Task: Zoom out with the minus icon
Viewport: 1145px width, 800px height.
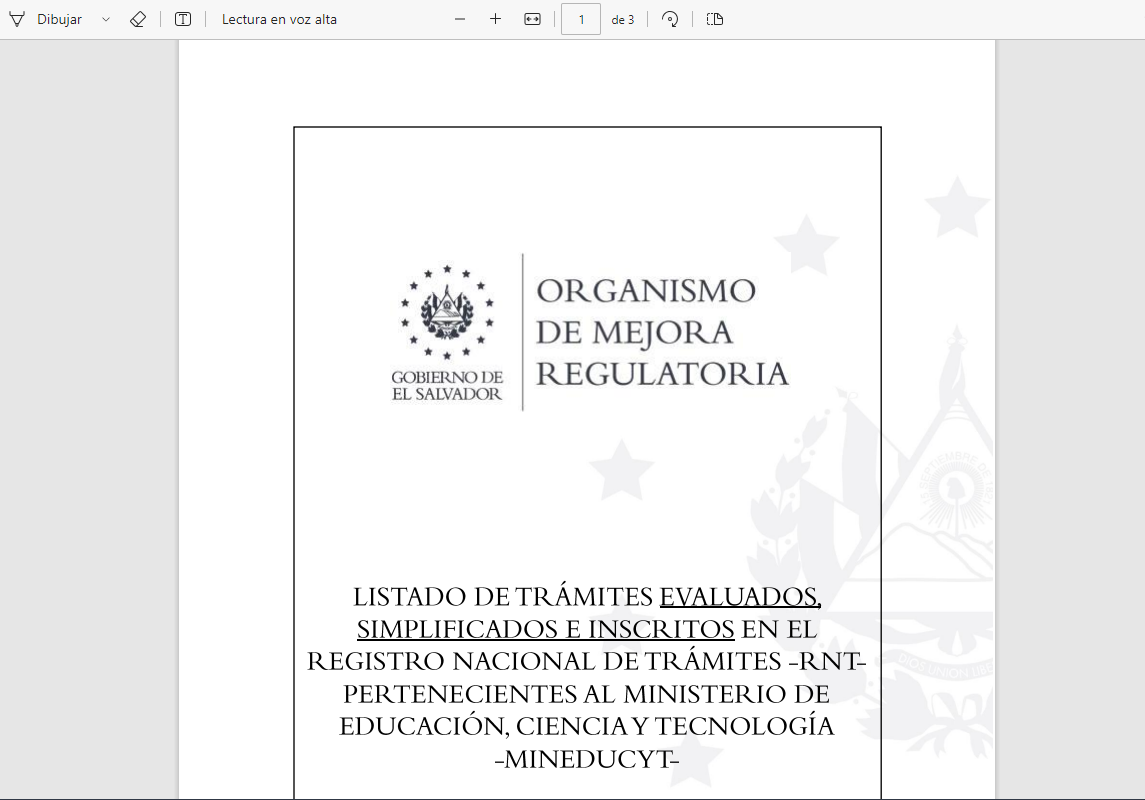Action: (x=460, y=20)
